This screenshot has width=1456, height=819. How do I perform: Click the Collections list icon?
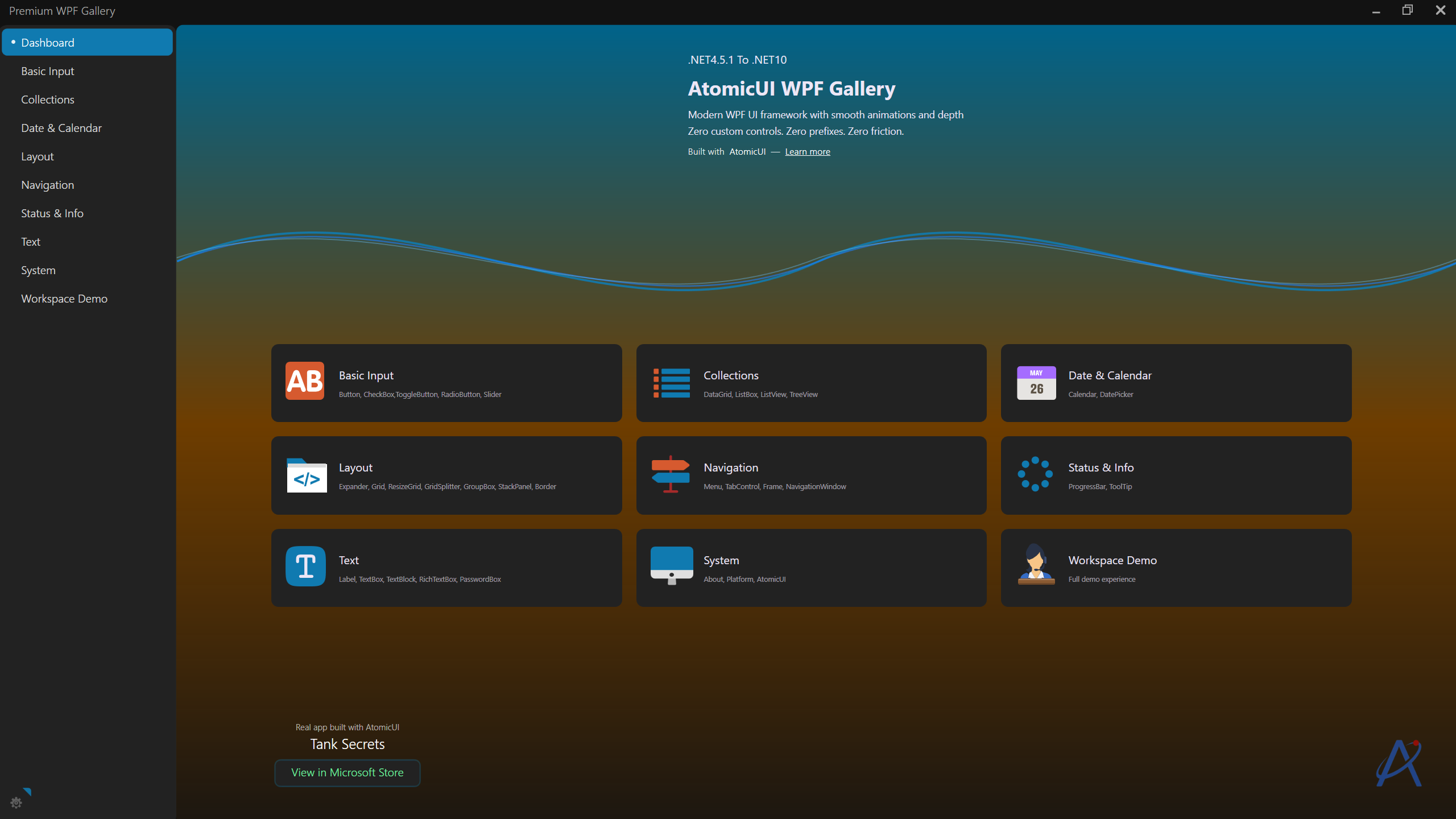tap(671, 383)
